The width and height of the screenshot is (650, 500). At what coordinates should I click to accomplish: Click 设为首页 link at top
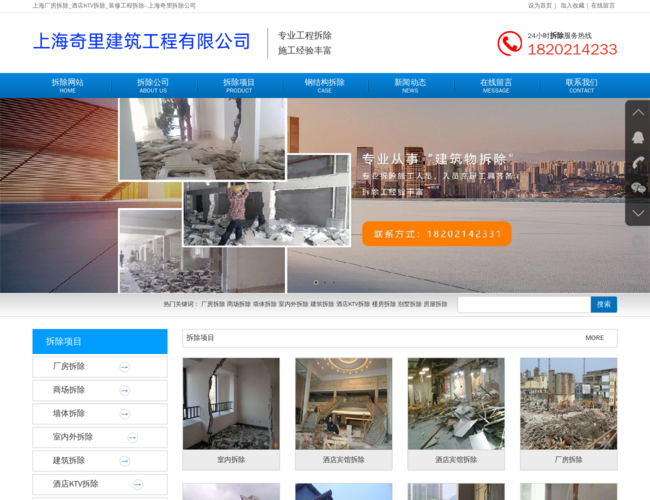point(540,6)
